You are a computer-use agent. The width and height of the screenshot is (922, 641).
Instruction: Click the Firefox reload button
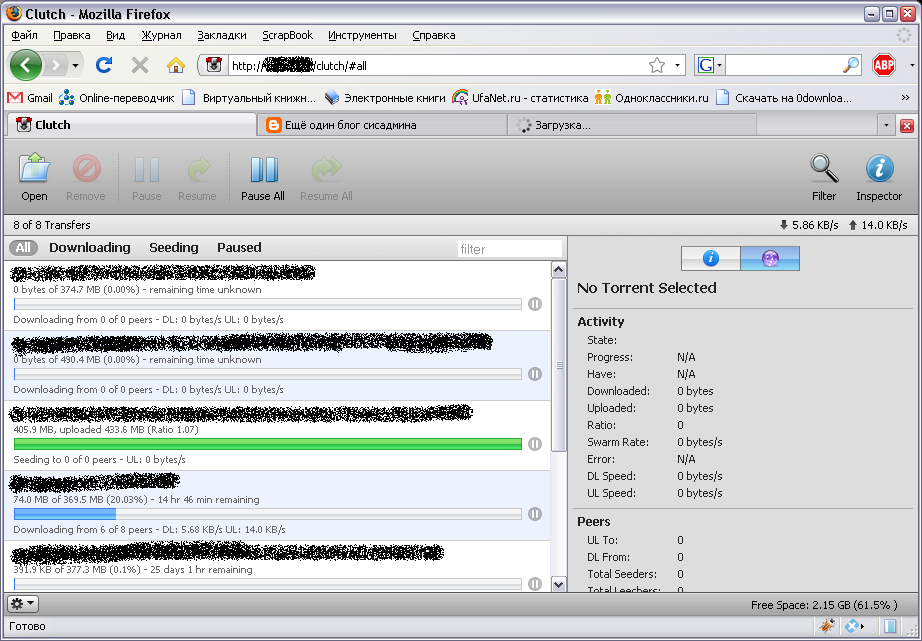point(104,65)
